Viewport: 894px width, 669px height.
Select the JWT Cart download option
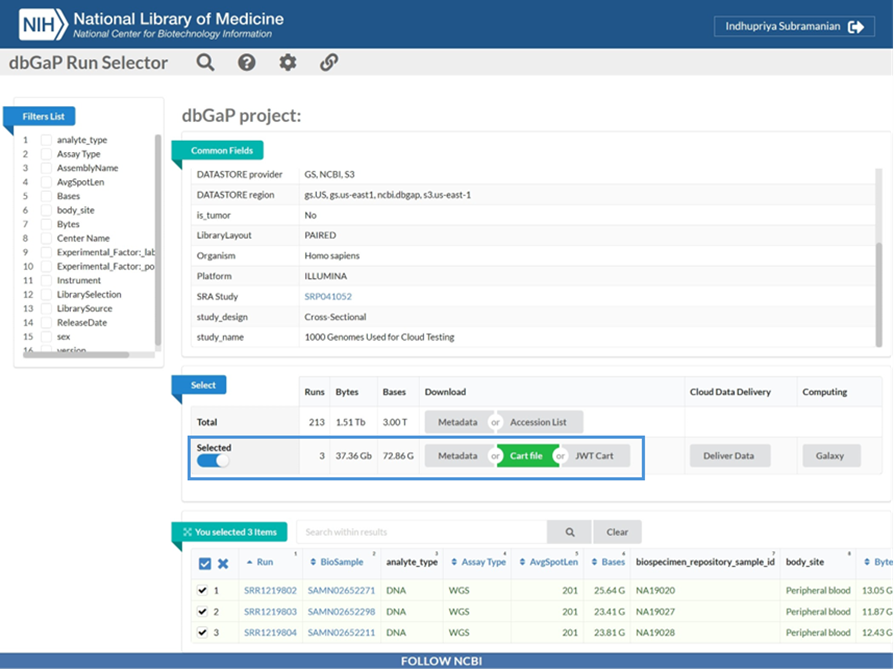point(594,456)
